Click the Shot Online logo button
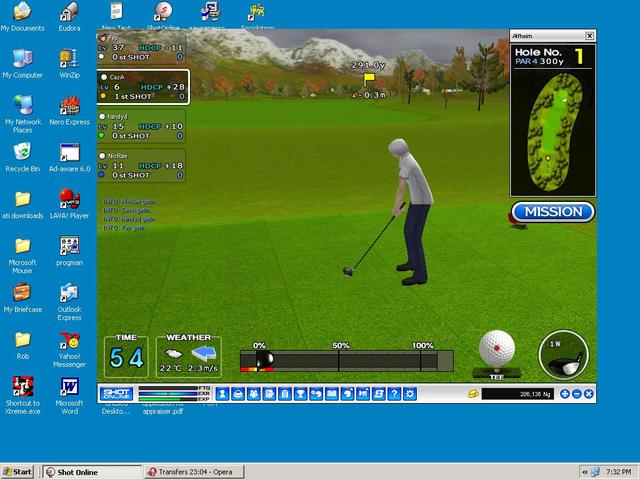Screen dimensions: 640x480 tap(116, 394)
